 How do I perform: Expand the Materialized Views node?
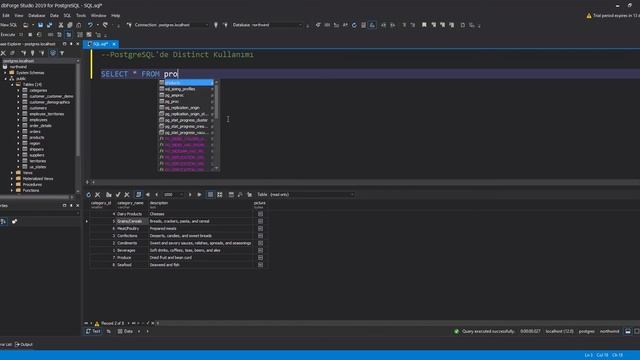pos(12,179)
